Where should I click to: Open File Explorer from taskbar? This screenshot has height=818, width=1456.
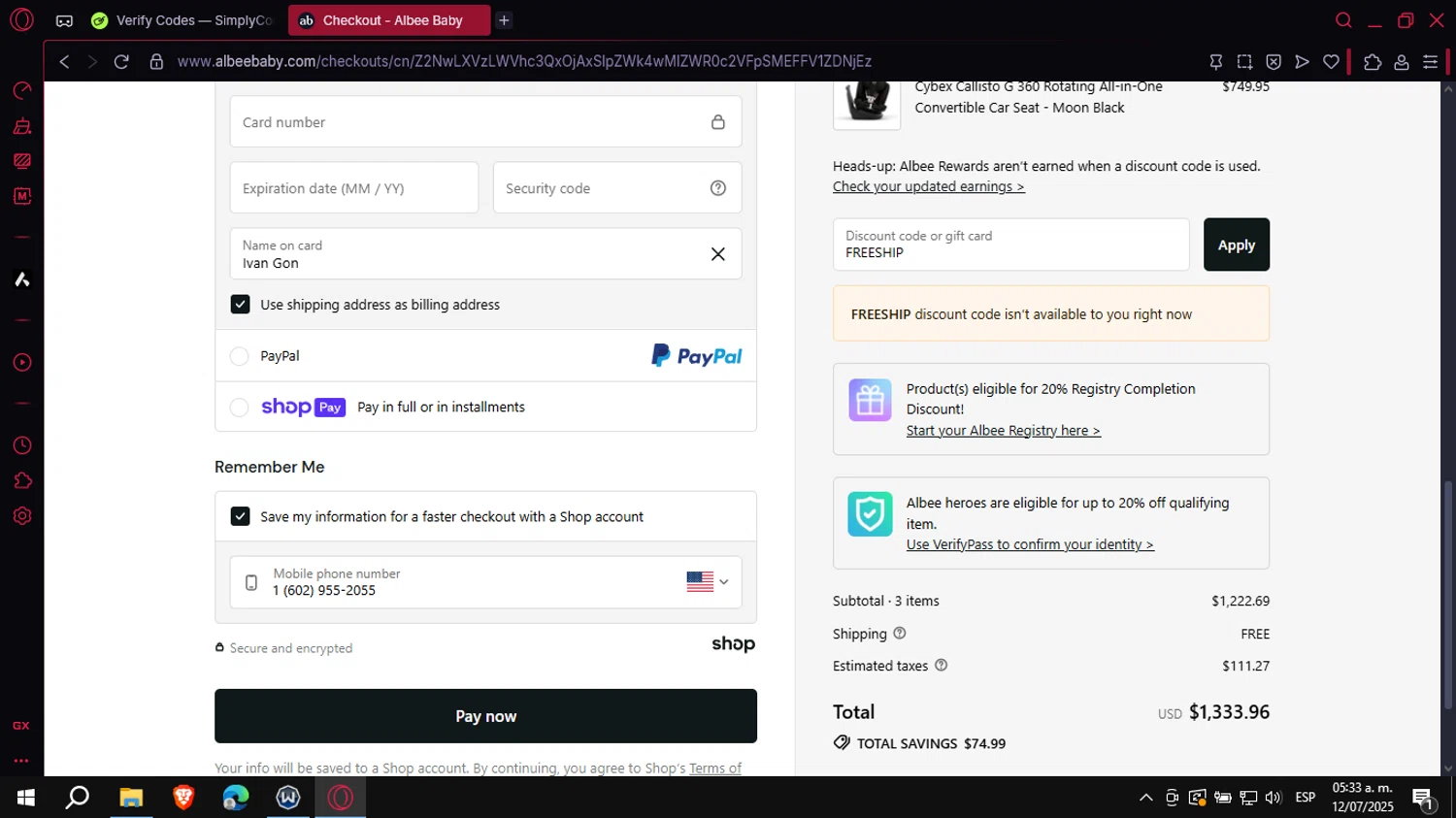pyautogui.click(x=131, y=798)
